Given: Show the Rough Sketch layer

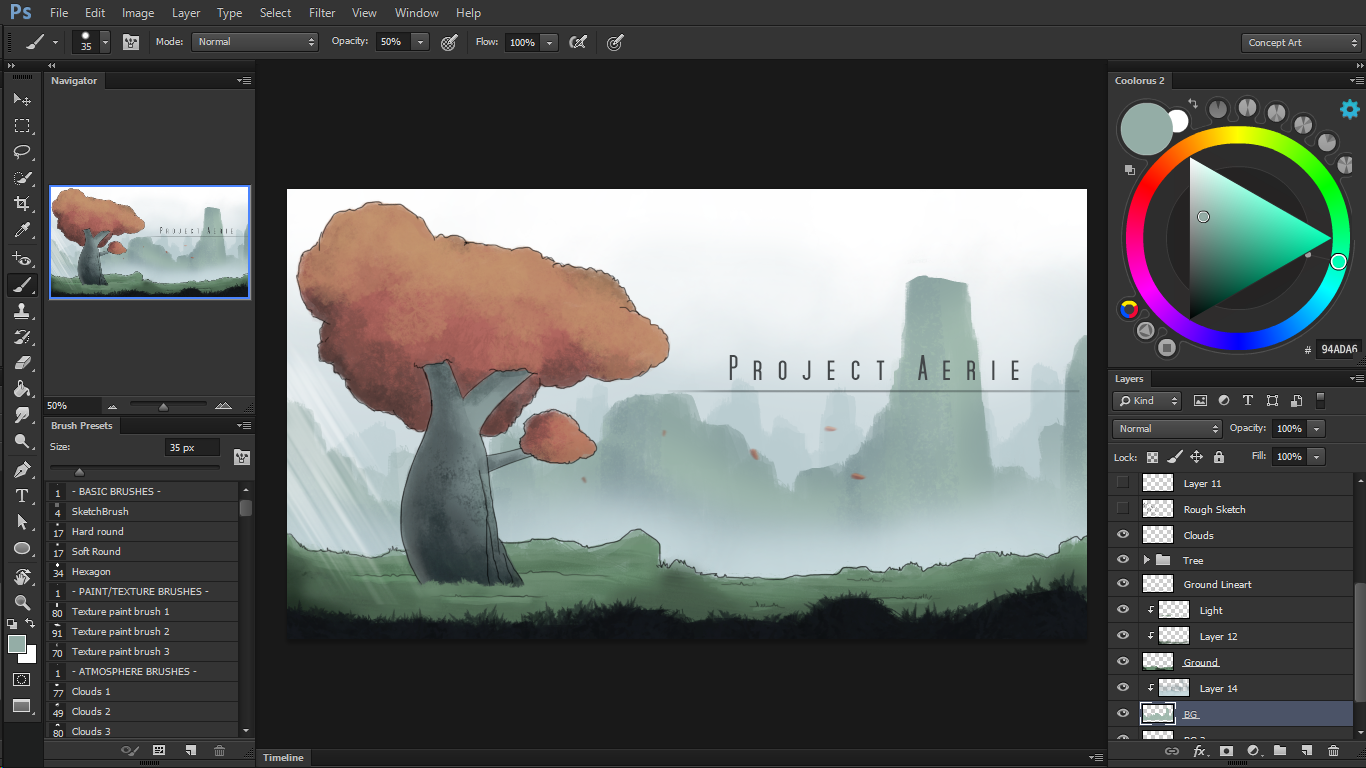Looking at the screenshot, I should (x=1123, y=509).
